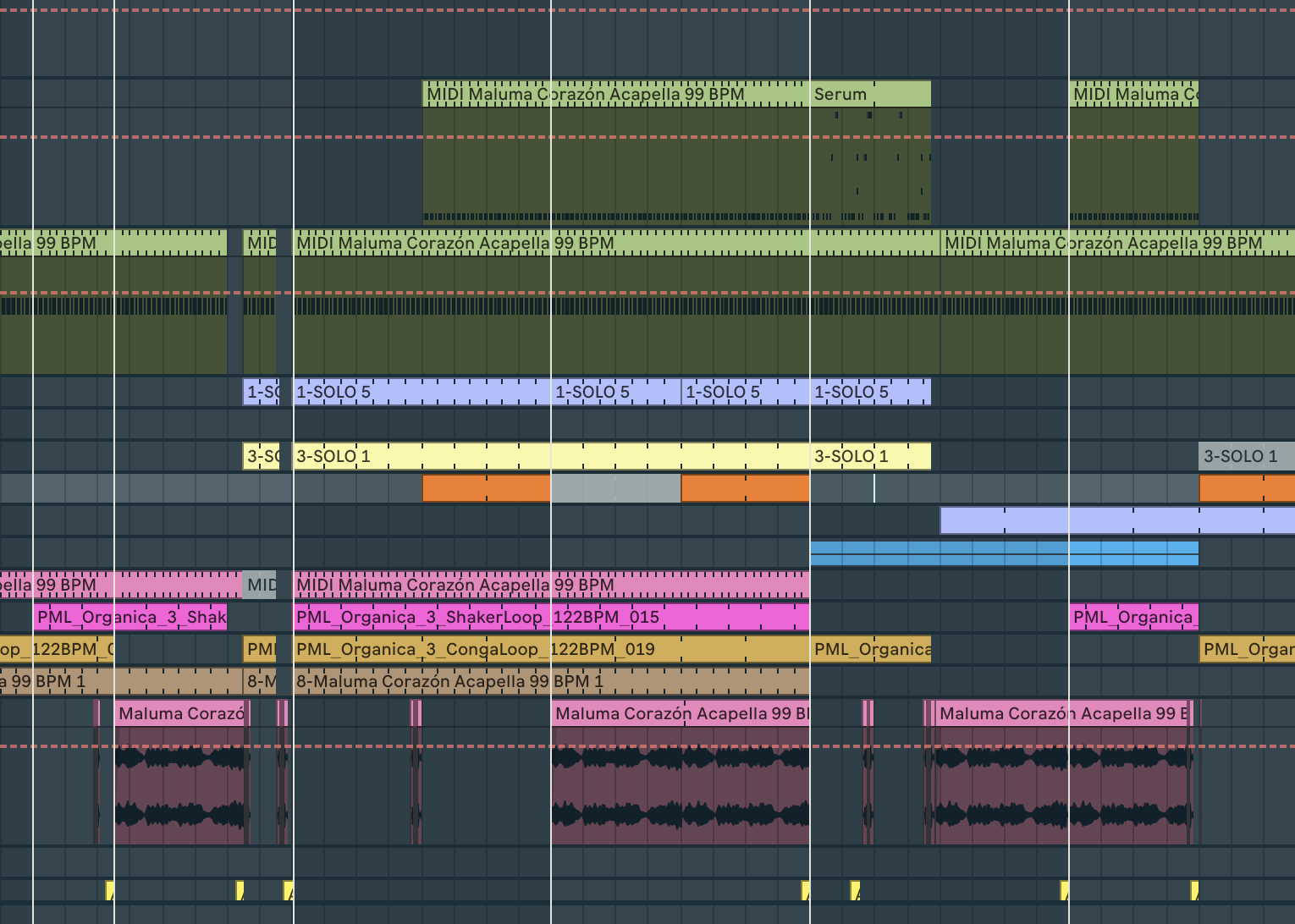Select the second orange clip
This screenshot has width=1295, height=924.
pos(746,488)
